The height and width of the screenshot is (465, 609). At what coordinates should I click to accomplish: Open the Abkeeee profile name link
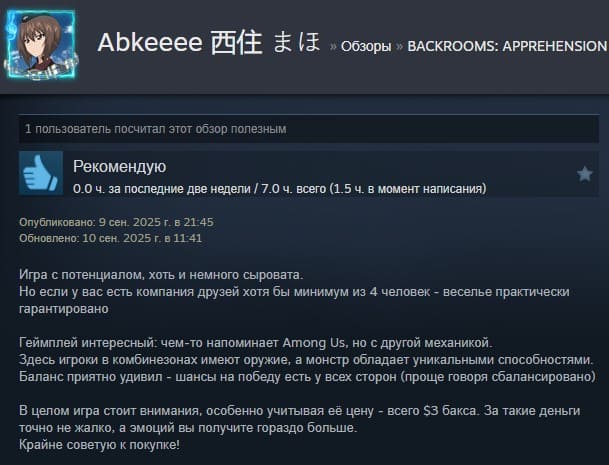(150, 42)
